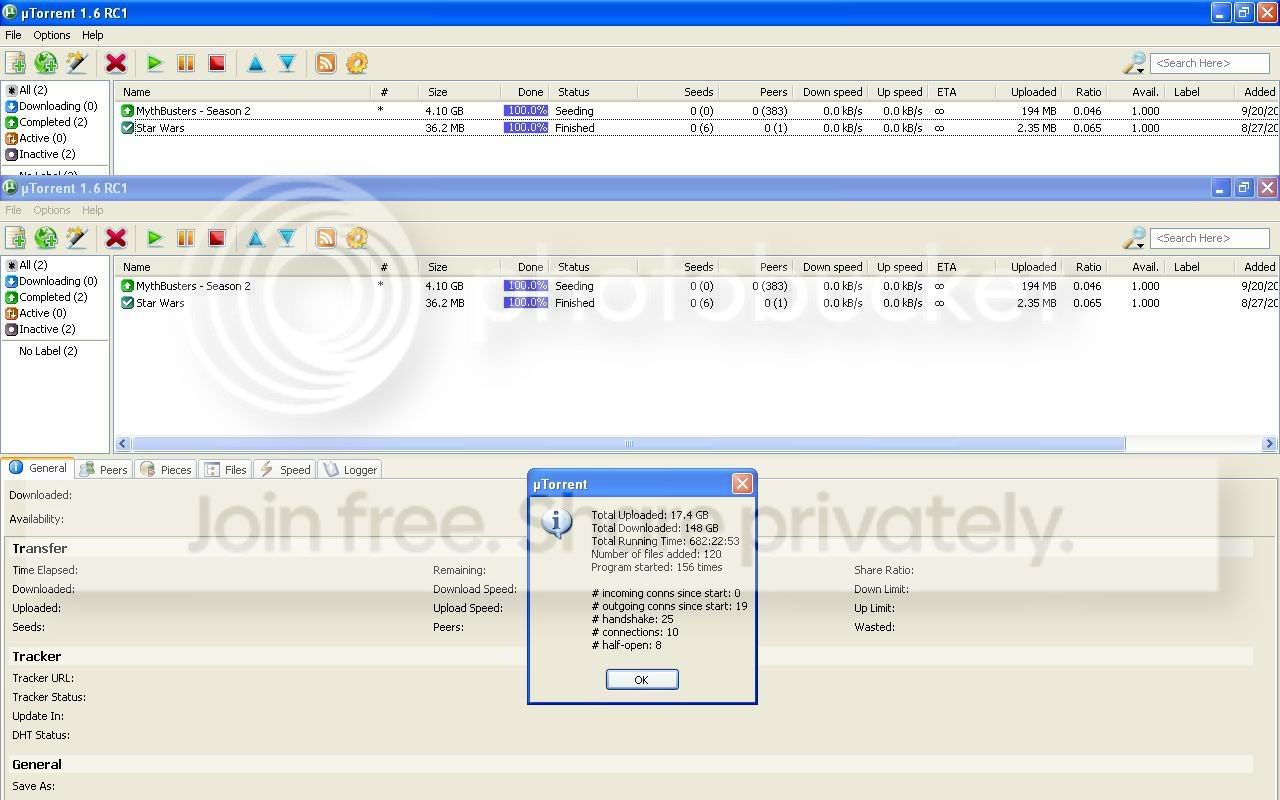
Task: Open the RSS Downloader icon
Action: pos(326,238)
